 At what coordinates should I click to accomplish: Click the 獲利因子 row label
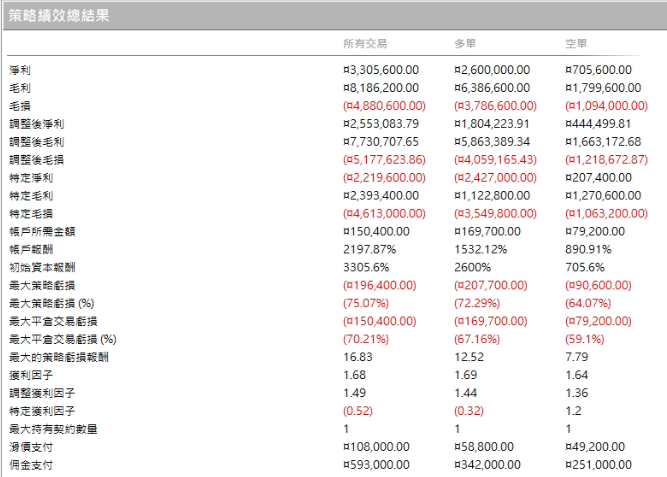click(x=26, y=375)
